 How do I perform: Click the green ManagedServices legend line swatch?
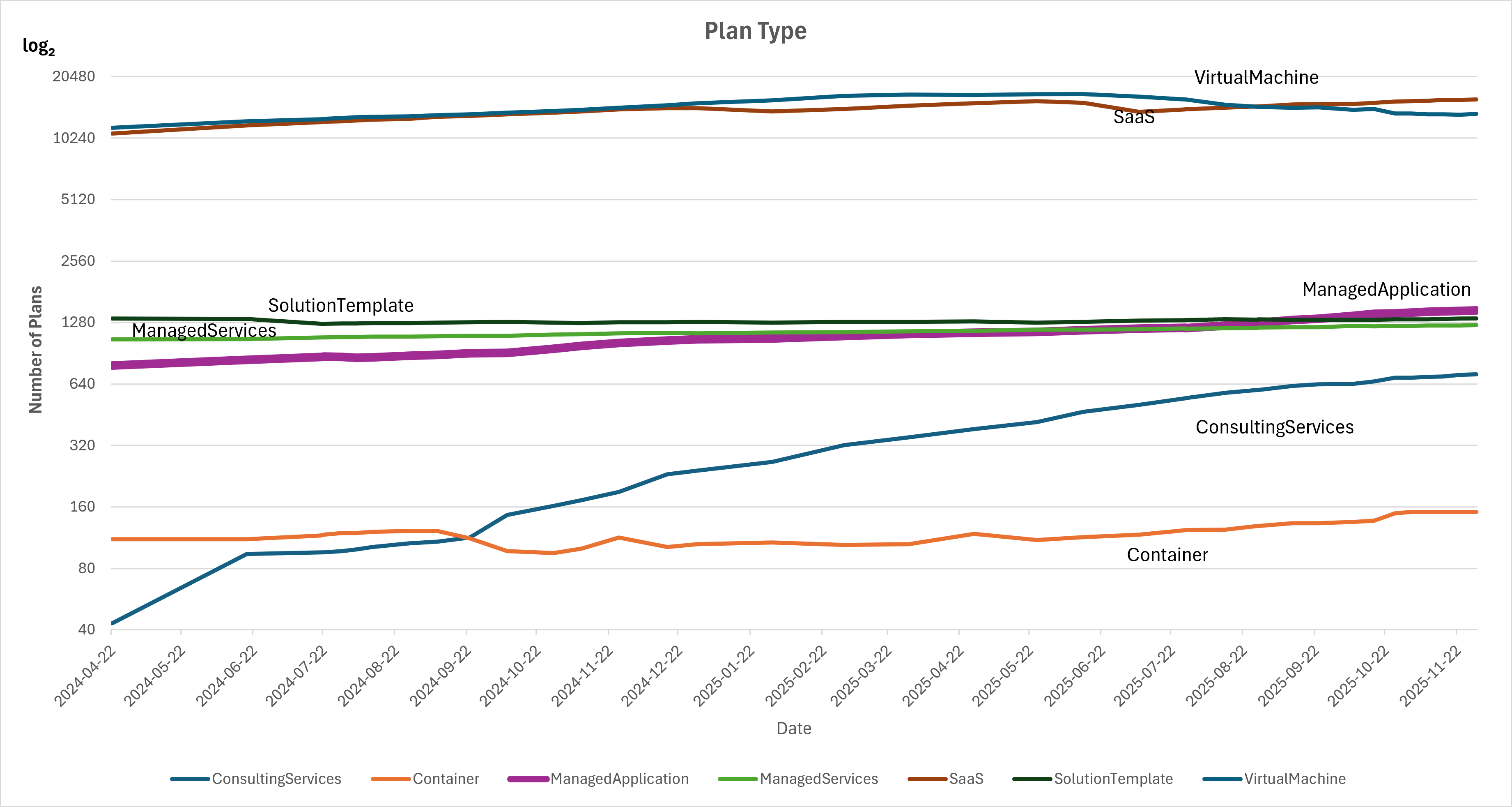737,779
